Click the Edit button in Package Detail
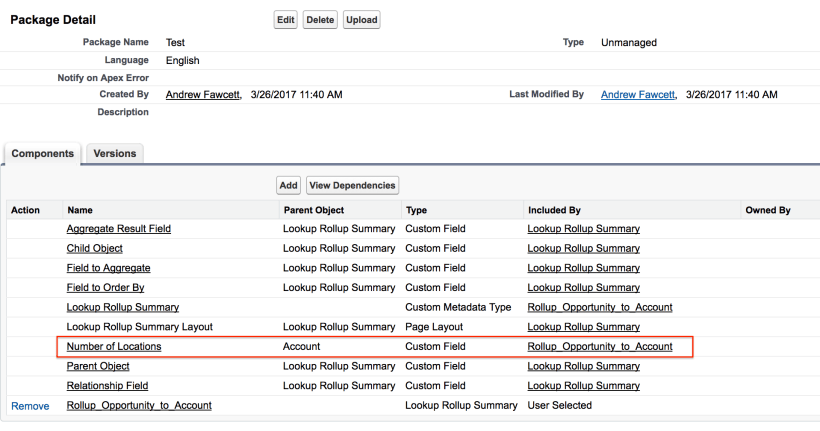820x431 pixels. pyautogui.click(x=285, y=20)
